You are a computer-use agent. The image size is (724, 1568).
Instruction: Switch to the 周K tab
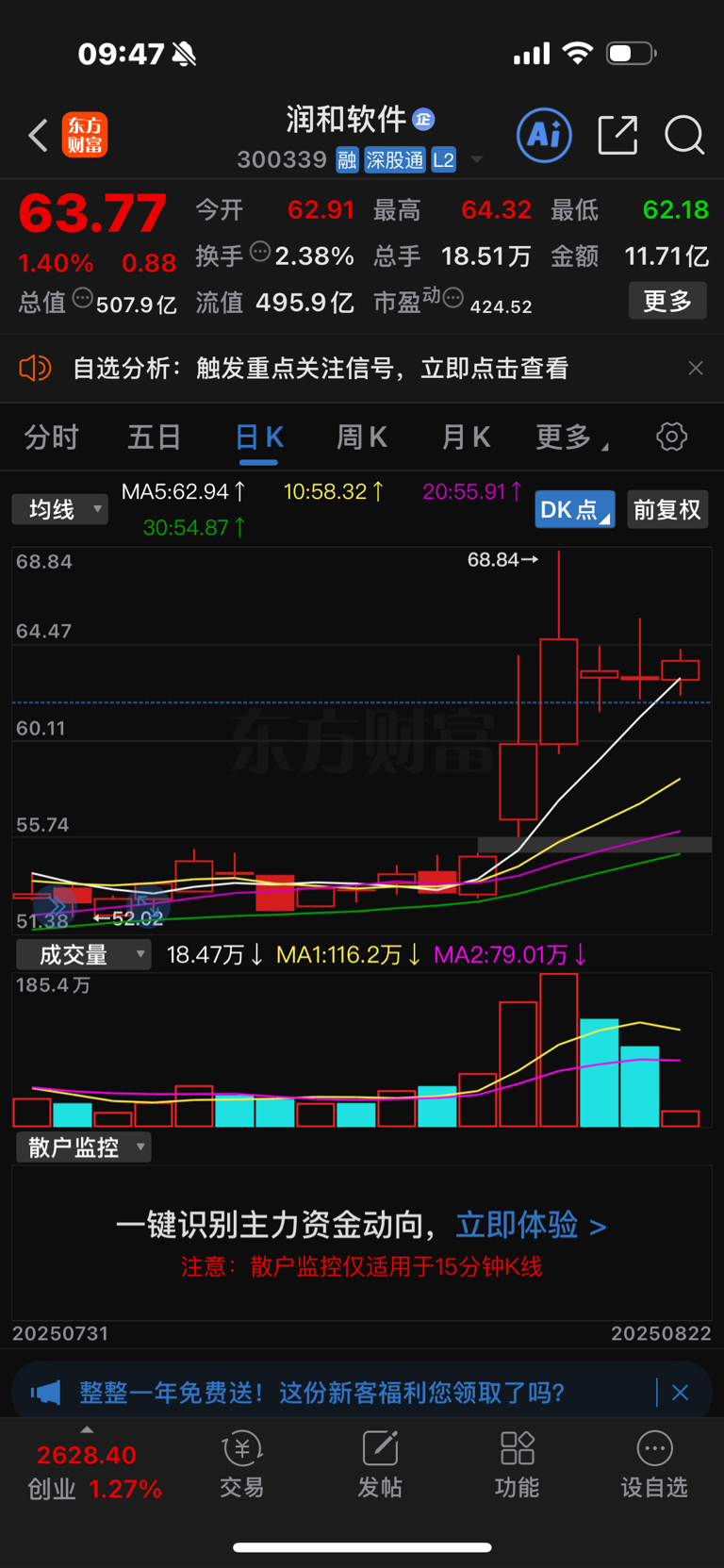point(362,437)
